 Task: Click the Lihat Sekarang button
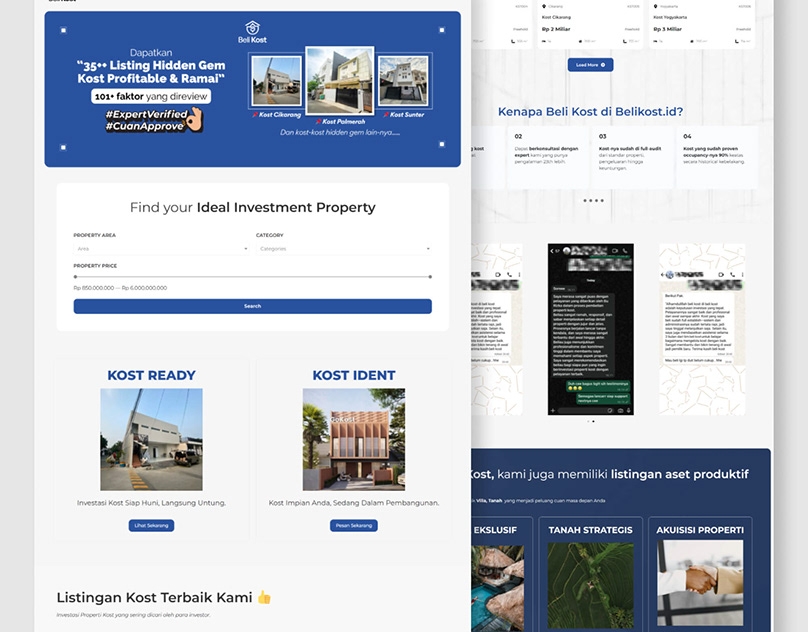pos(152,525)
